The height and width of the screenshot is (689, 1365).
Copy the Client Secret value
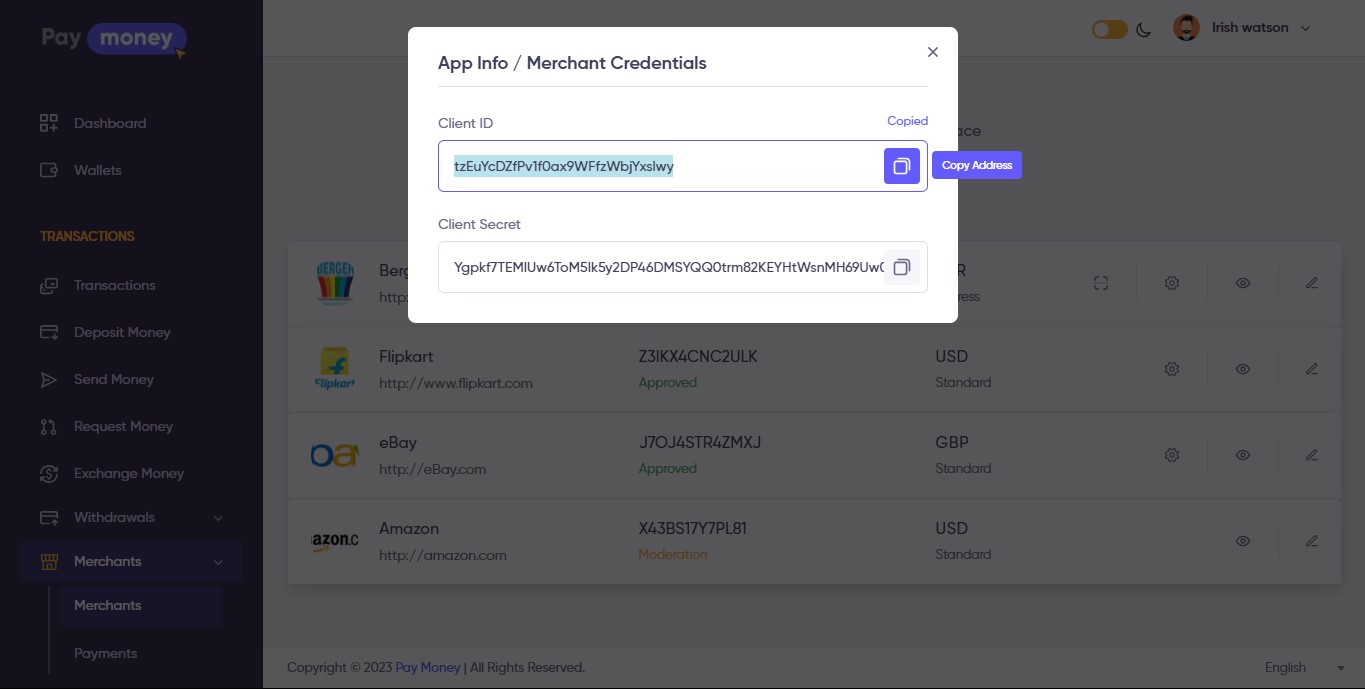(x=901, y=267)
